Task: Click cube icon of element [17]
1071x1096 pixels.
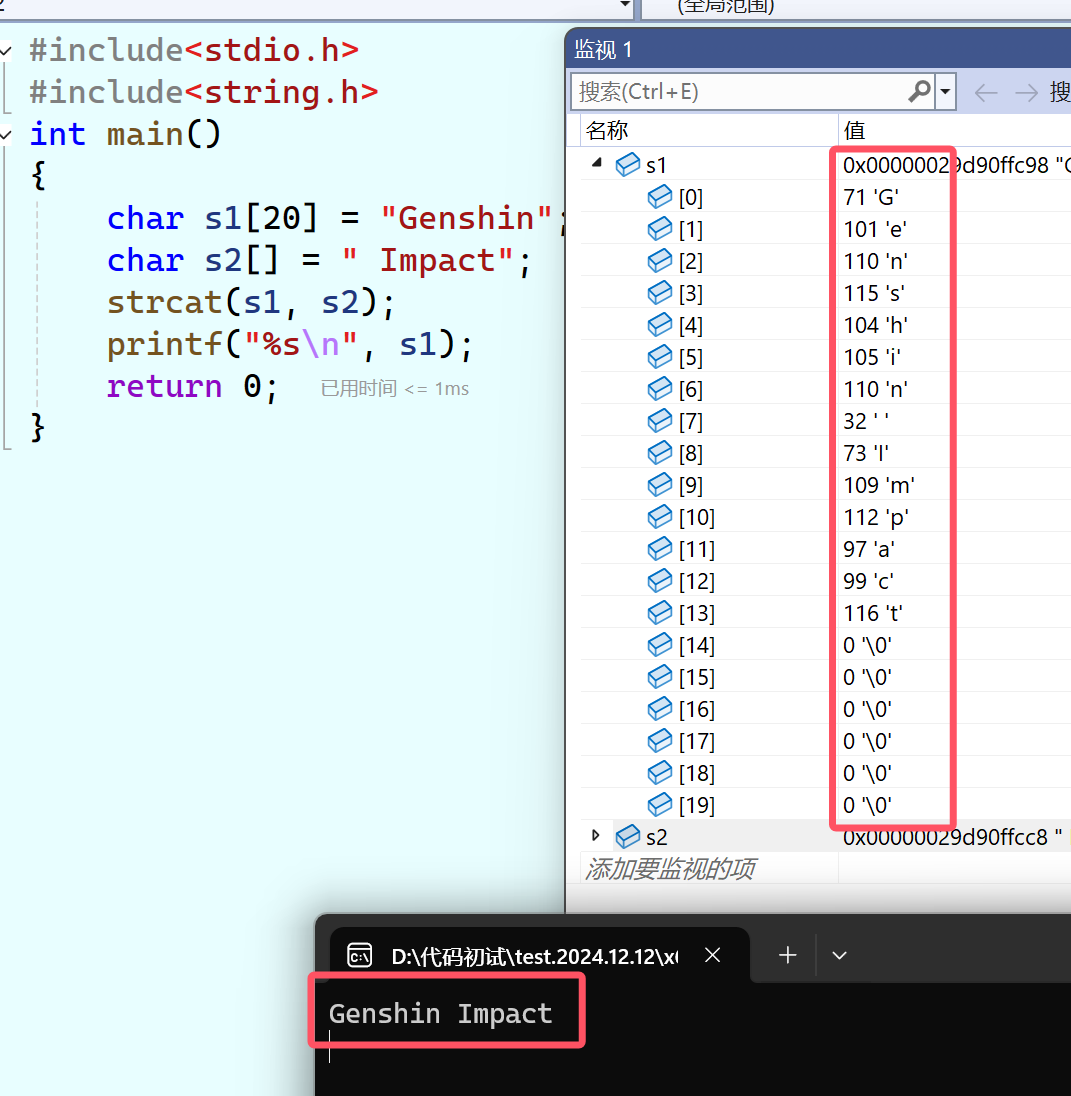Action: pyautogui.click(x=660, y=741)
